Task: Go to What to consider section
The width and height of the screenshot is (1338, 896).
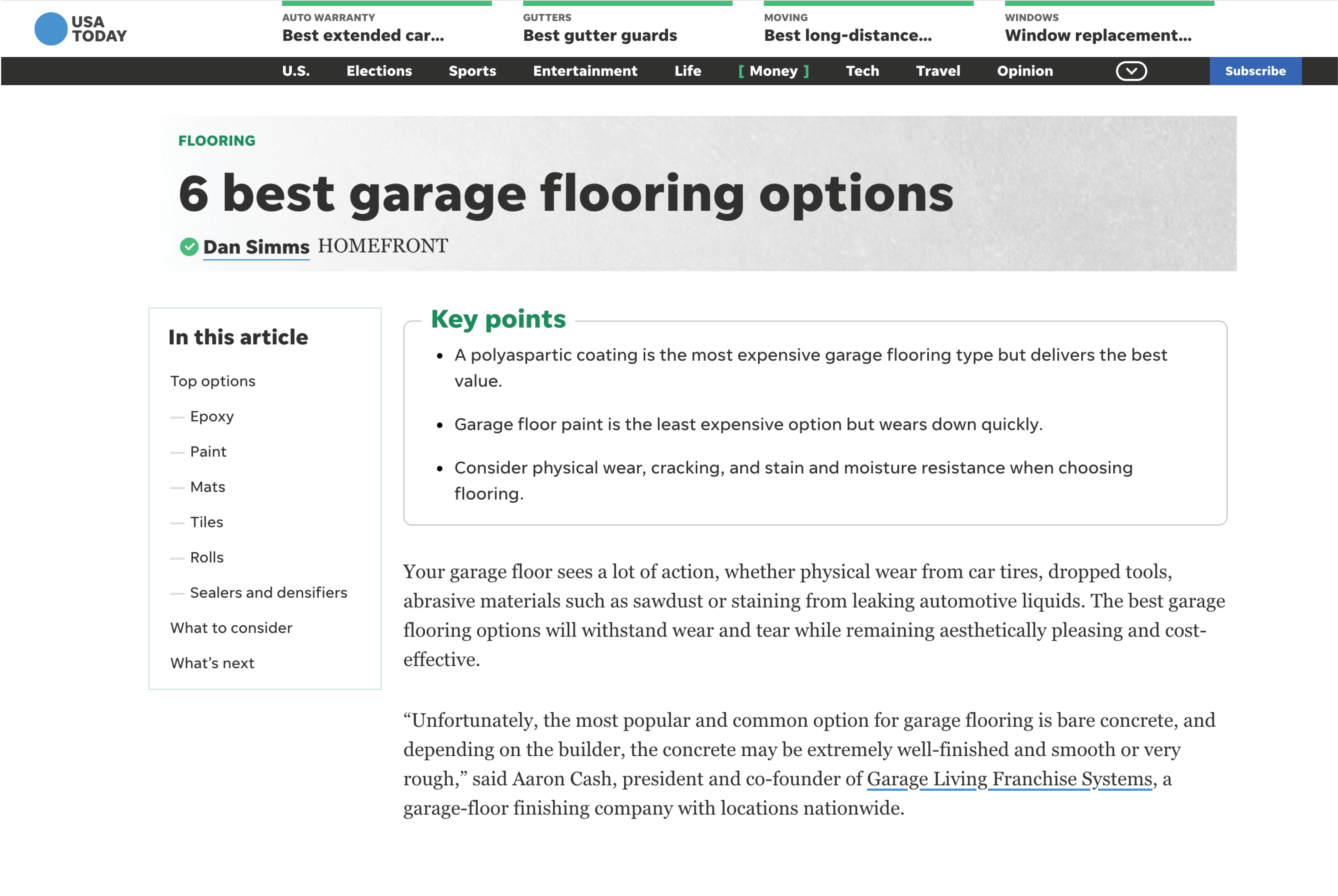Action: pyautogui.click(x=231, y=628)
